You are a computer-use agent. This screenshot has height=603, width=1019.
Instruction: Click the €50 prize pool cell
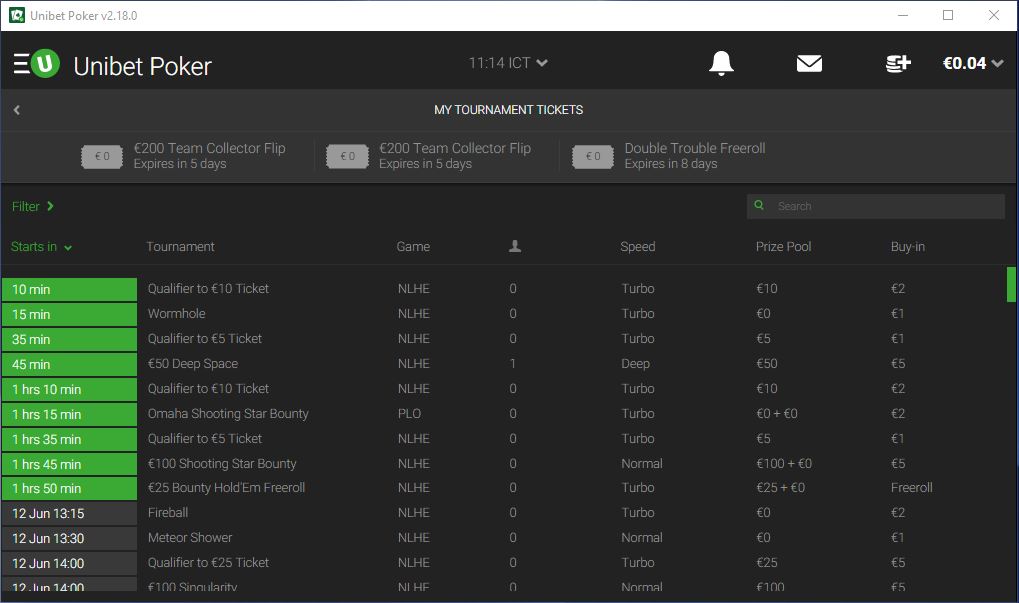pos(767,364)
